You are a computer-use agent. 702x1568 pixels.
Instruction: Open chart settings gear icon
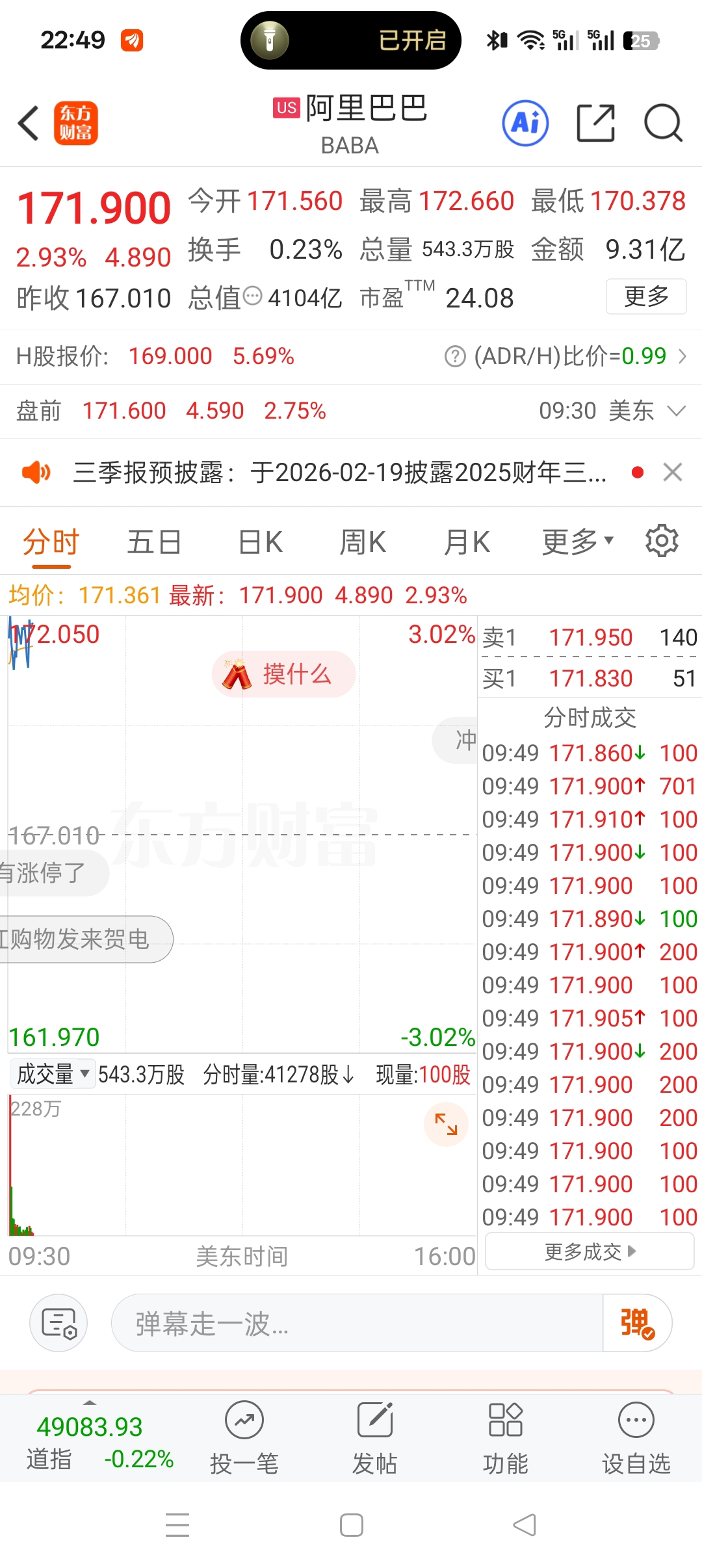click(x=662, y=541)
